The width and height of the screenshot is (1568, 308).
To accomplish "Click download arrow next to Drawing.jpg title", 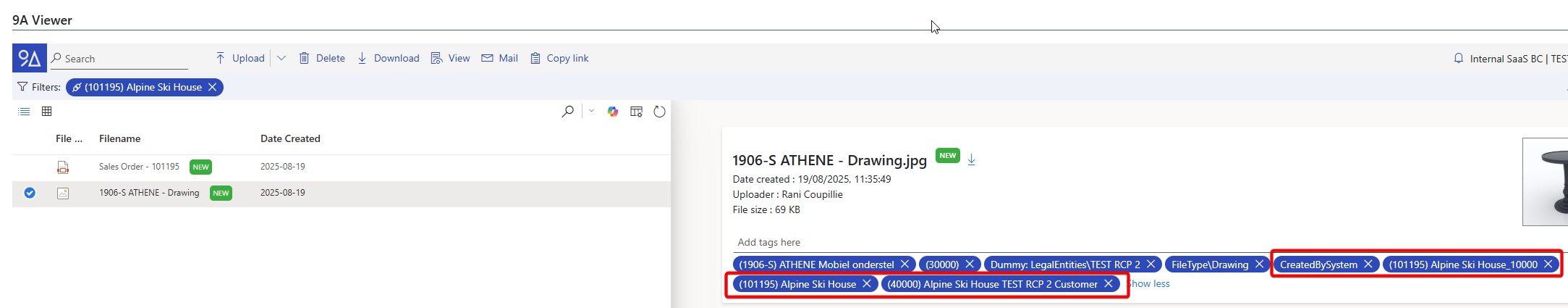I will click(x=972, y=159).
